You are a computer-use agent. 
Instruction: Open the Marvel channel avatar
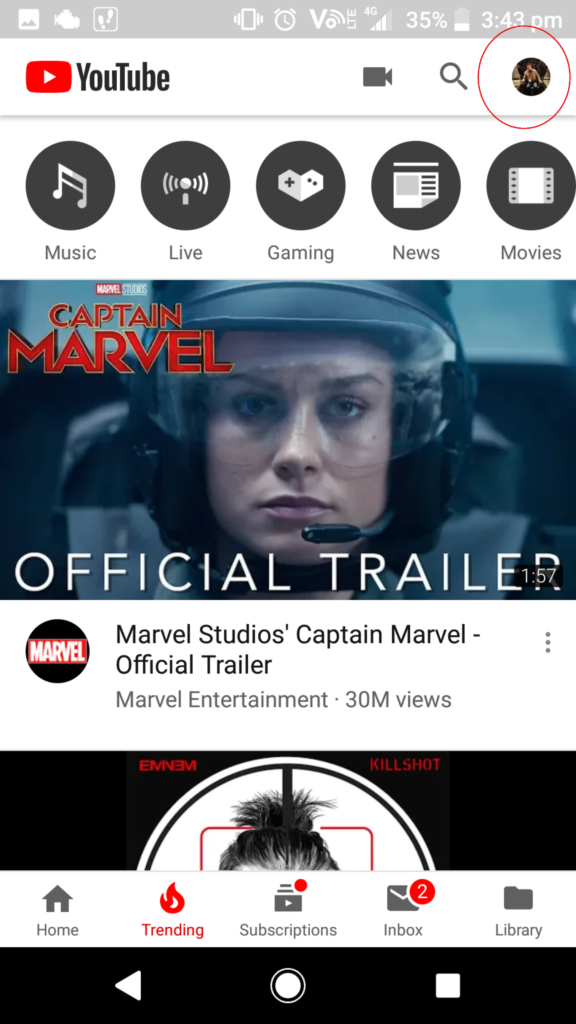coord(57,651)
